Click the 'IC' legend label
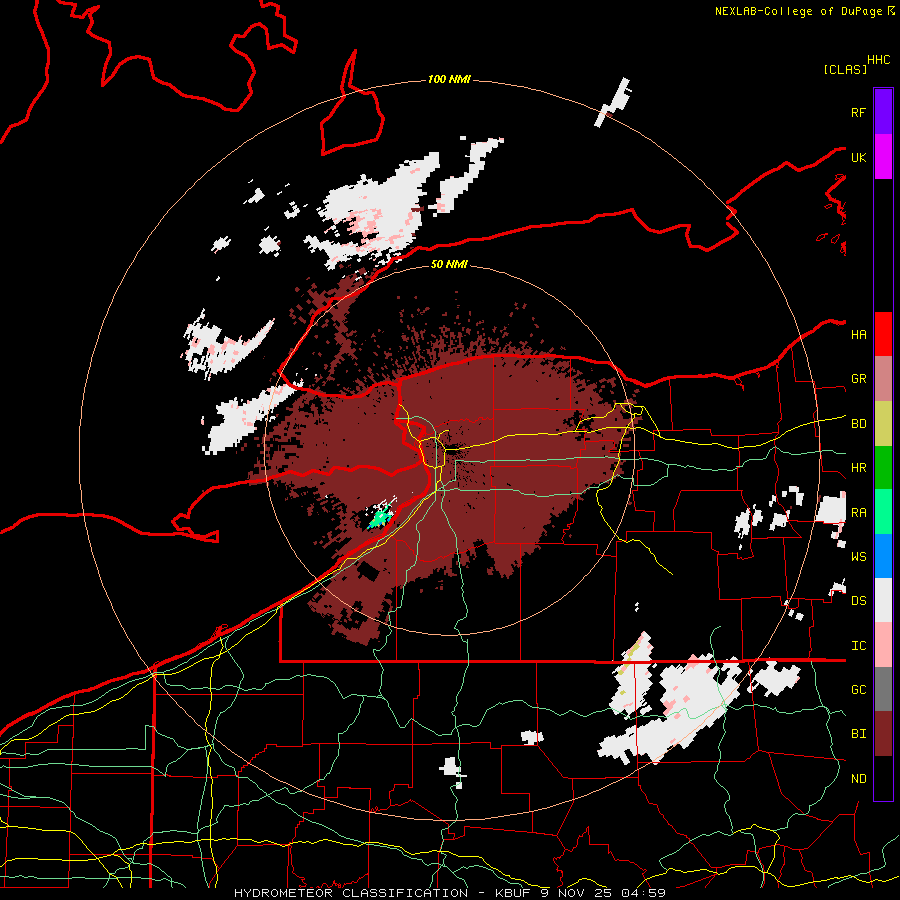The width and height of the screenshot is (900, 900). [858, 645]
